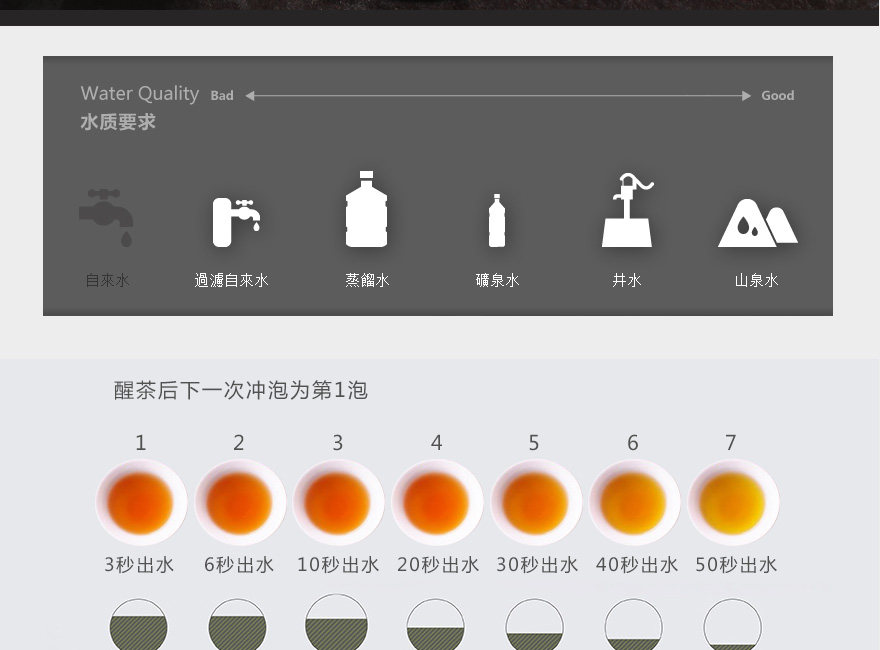This screenshot has width=880, height=650.
Task: Click the '3秒出水' label
Action: (x=139, y=565)
